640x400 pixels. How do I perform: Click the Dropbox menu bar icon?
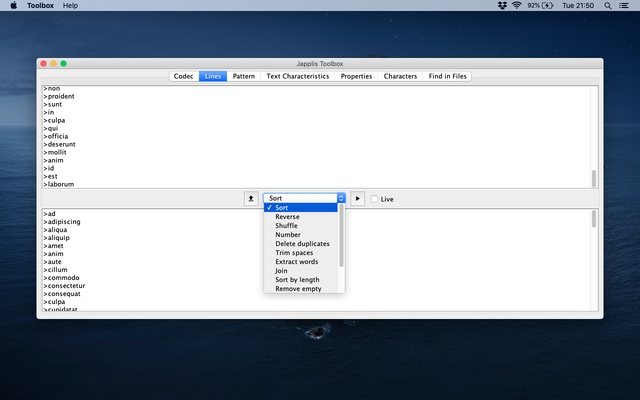click(502, 5)
